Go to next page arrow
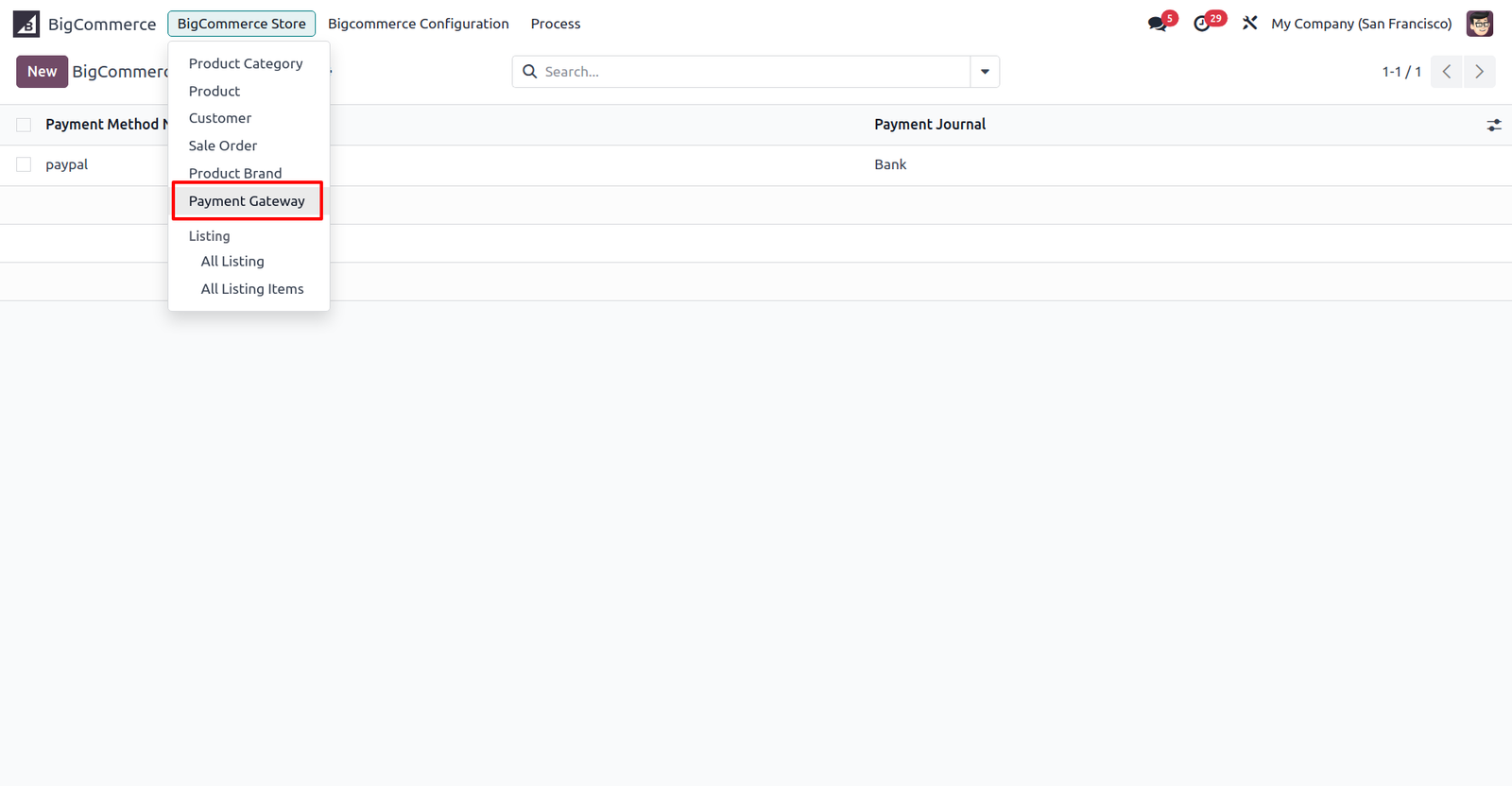Screen dimensions: 1512x786 coord(1480,72)
